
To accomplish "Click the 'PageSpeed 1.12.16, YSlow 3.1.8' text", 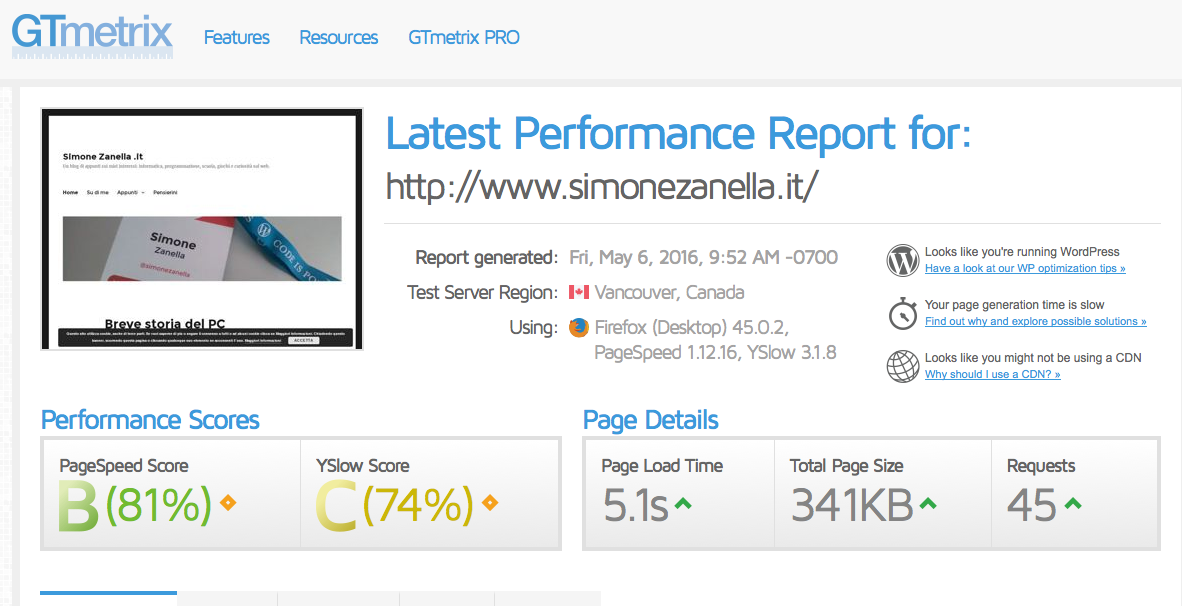I will (715, 353).
